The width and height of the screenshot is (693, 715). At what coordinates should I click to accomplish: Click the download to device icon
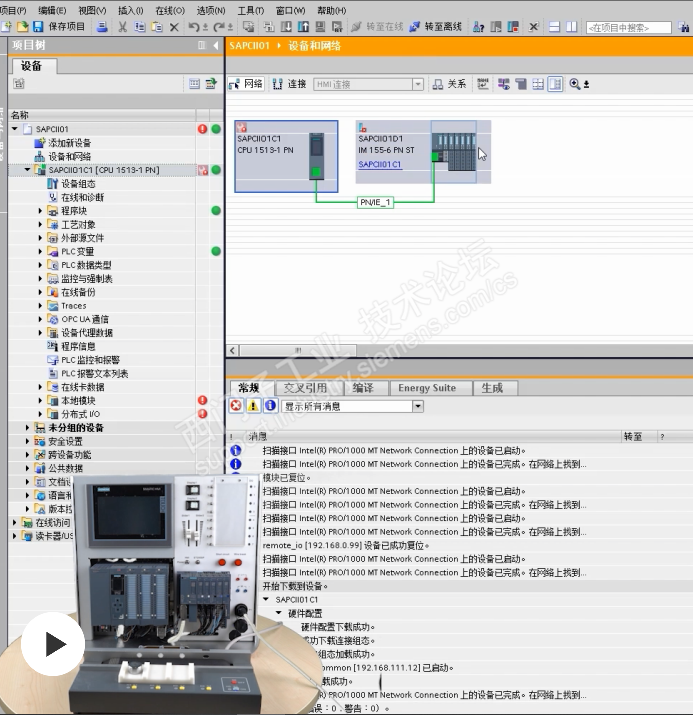click(286, 27)
